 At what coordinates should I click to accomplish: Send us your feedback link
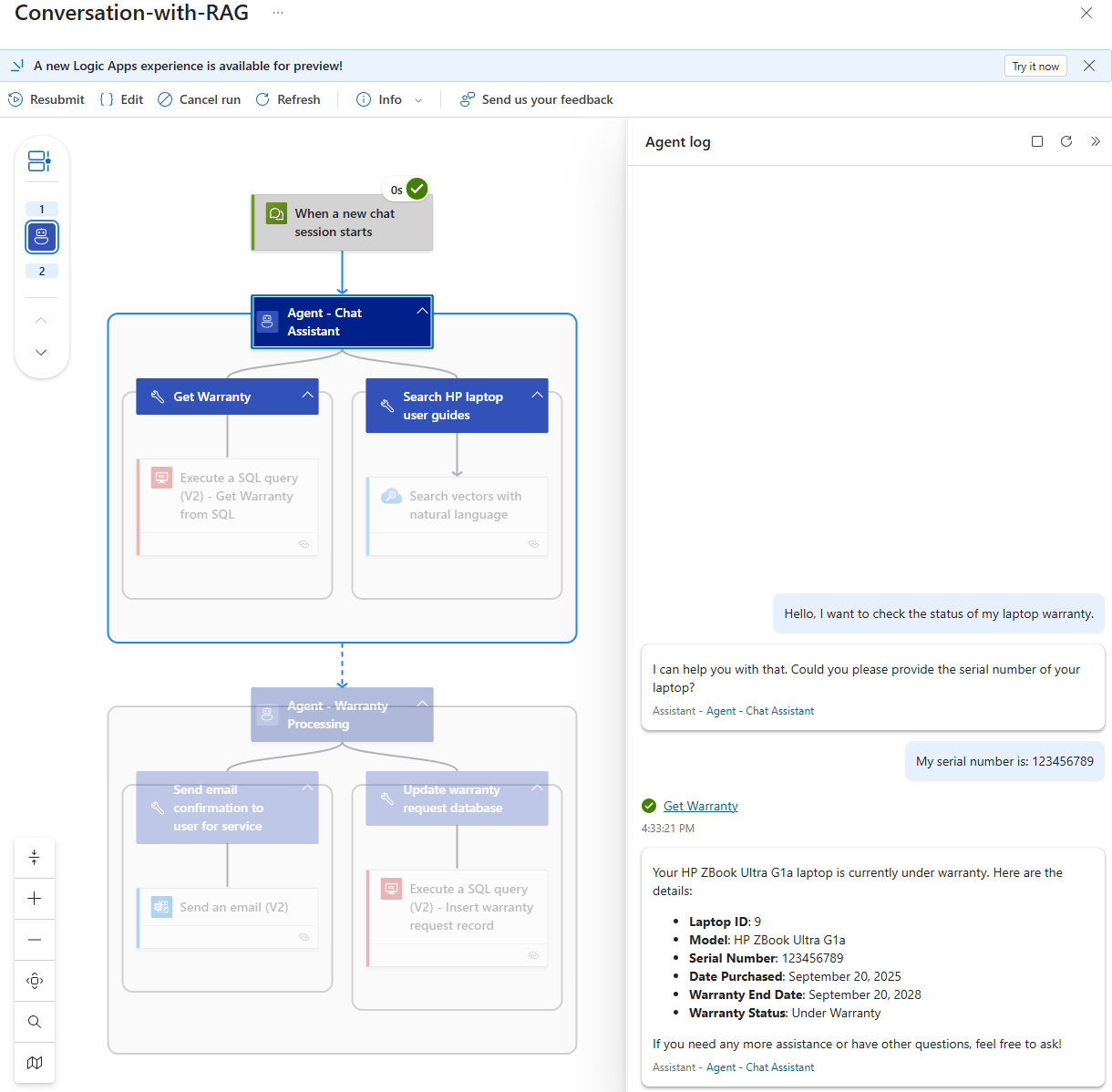[x=536, y=99]
